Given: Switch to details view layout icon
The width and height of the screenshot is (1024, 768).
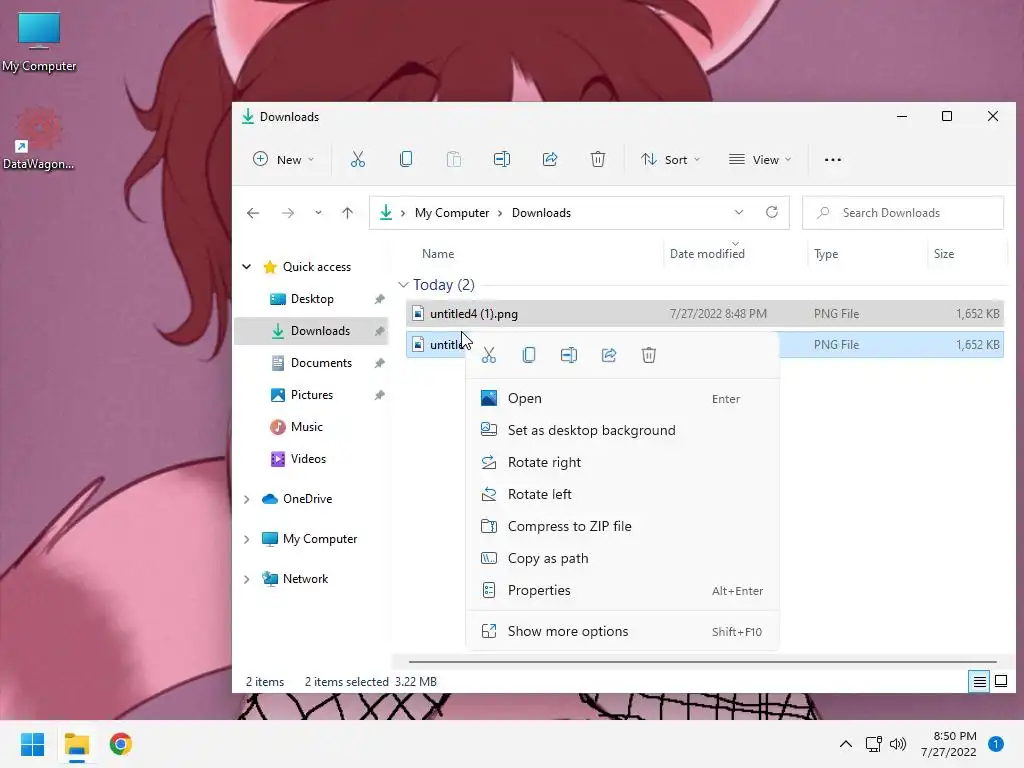Looking at the screenshot, I should tap(979, 682).
